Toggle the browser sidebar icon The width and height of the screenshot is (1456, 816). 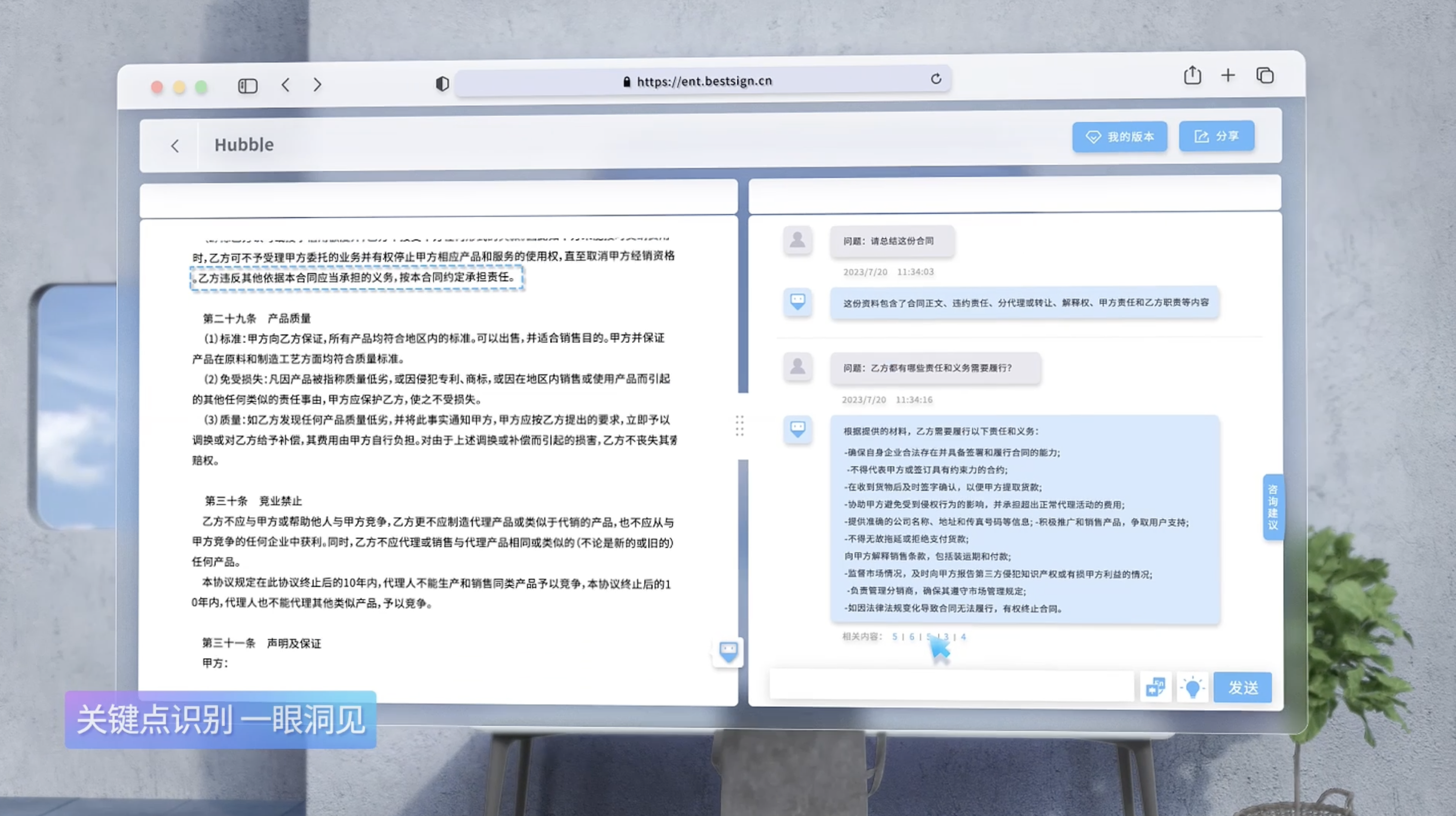coord(247,86)
